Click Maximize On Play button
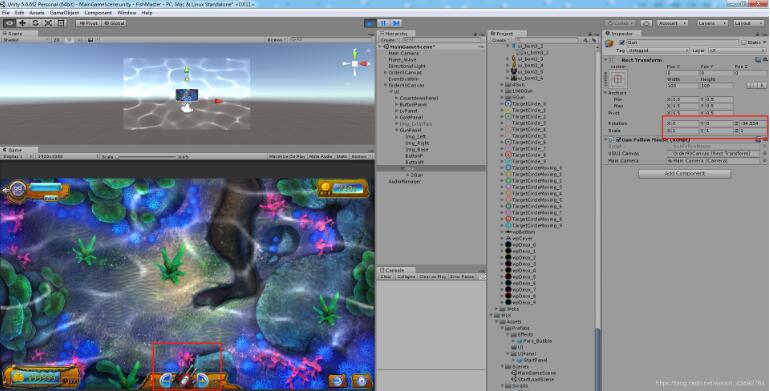 pos(287,156)
